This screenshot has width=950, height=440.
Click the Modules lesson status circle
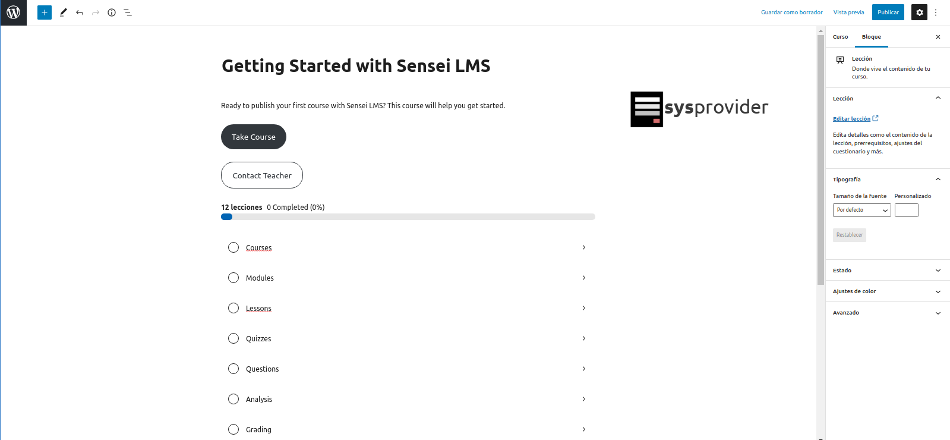[x=233, y=278]
